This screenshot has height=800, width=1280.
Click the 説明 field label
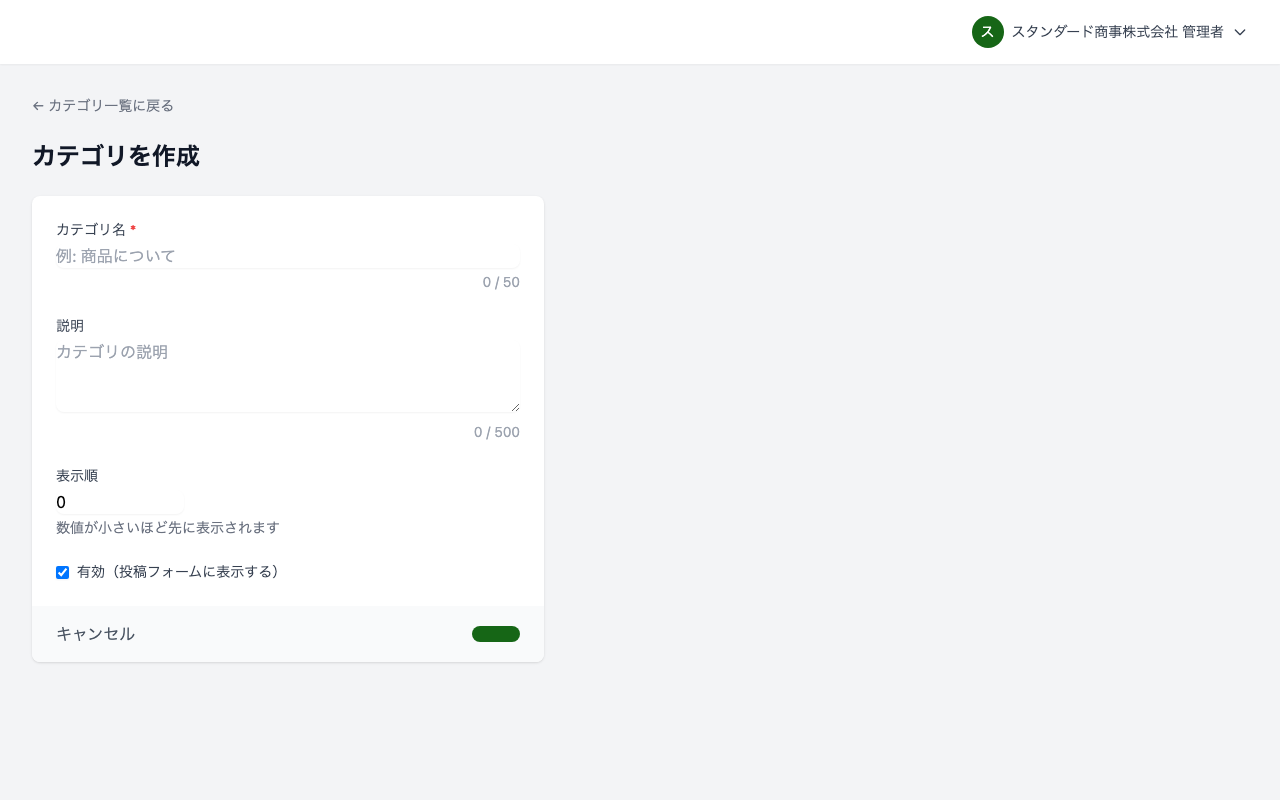[70, 326]
